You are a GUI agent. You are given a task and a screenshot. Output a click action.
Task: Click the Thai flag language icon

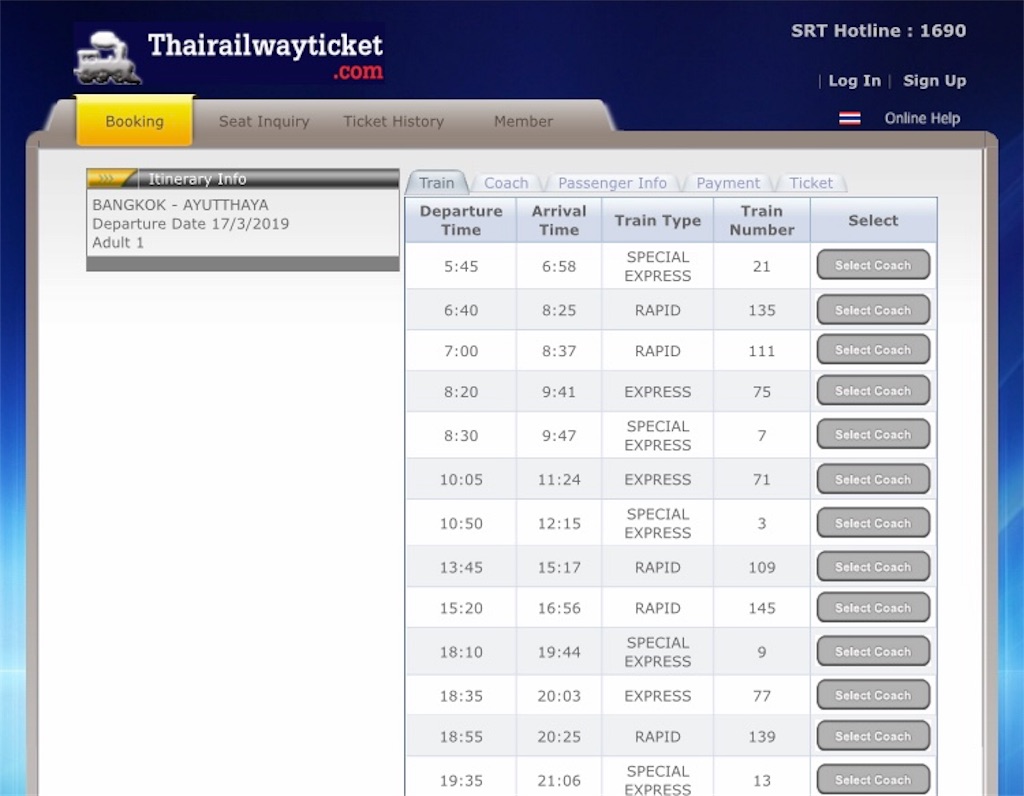click(x=849, y=118)
